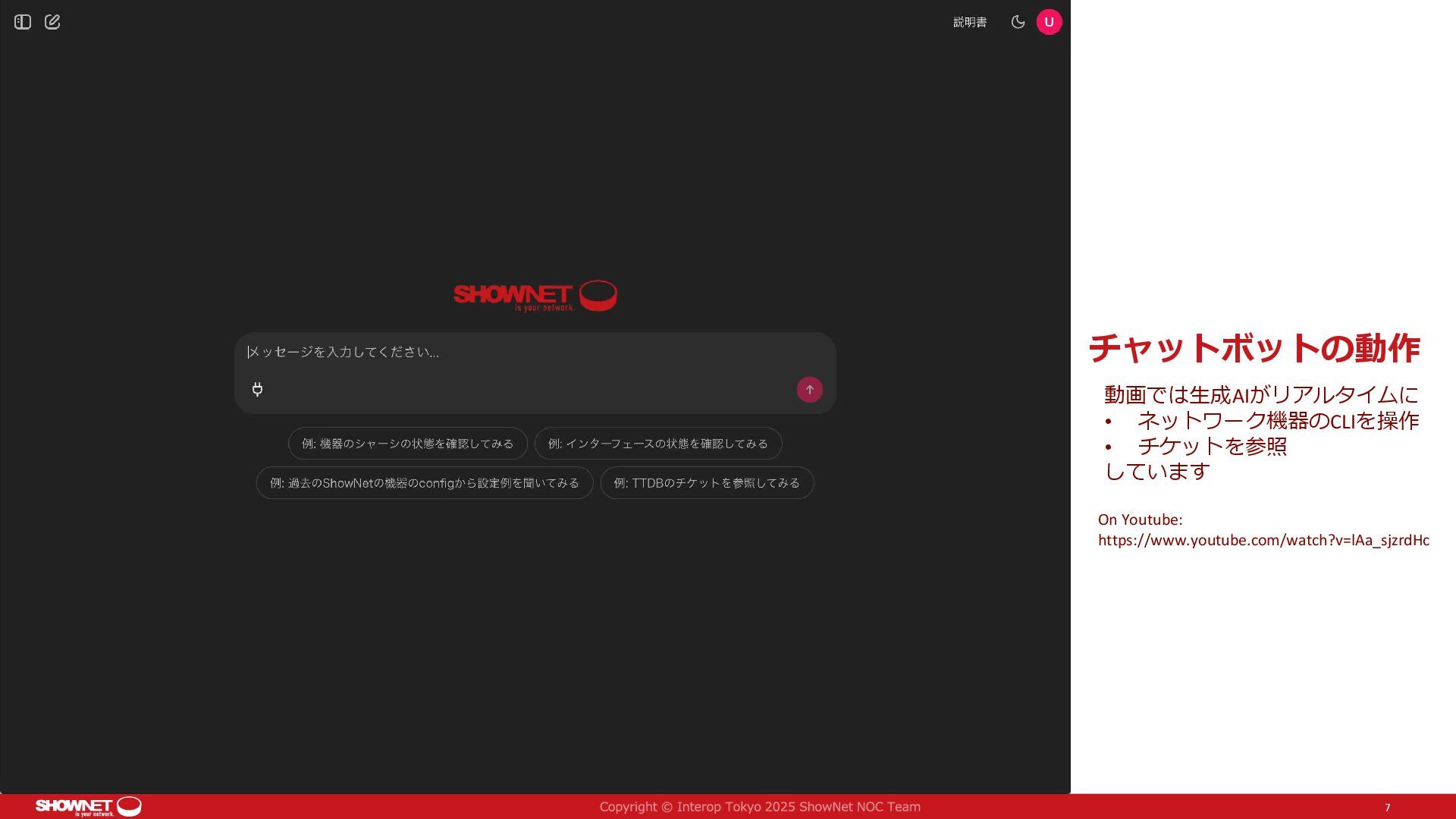Click the チャットボットの動作 slide title

tap(1254, 349)
